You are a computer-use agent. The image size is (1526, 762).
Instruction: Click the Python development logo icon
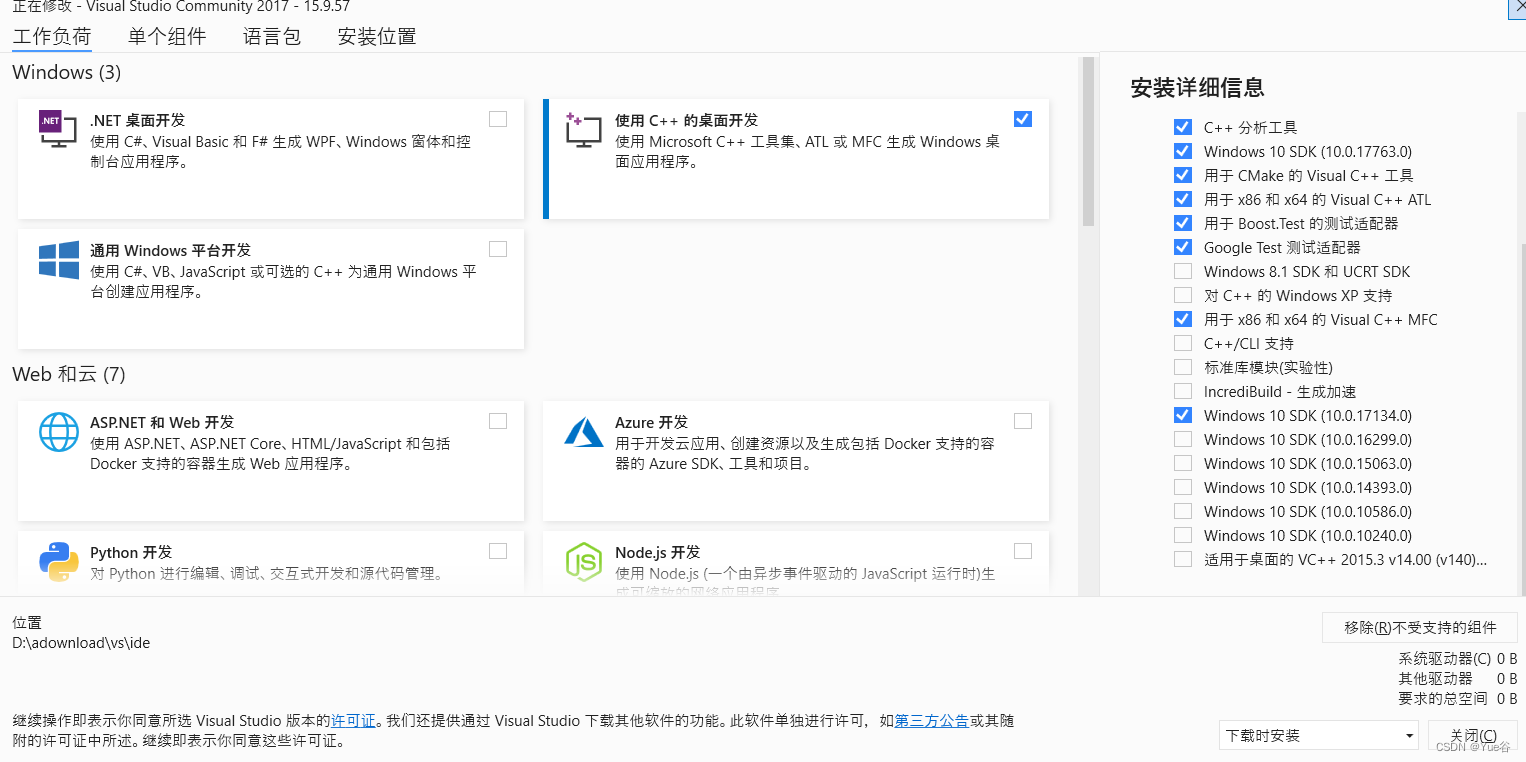pyautogui.click(x=59, y=562)
